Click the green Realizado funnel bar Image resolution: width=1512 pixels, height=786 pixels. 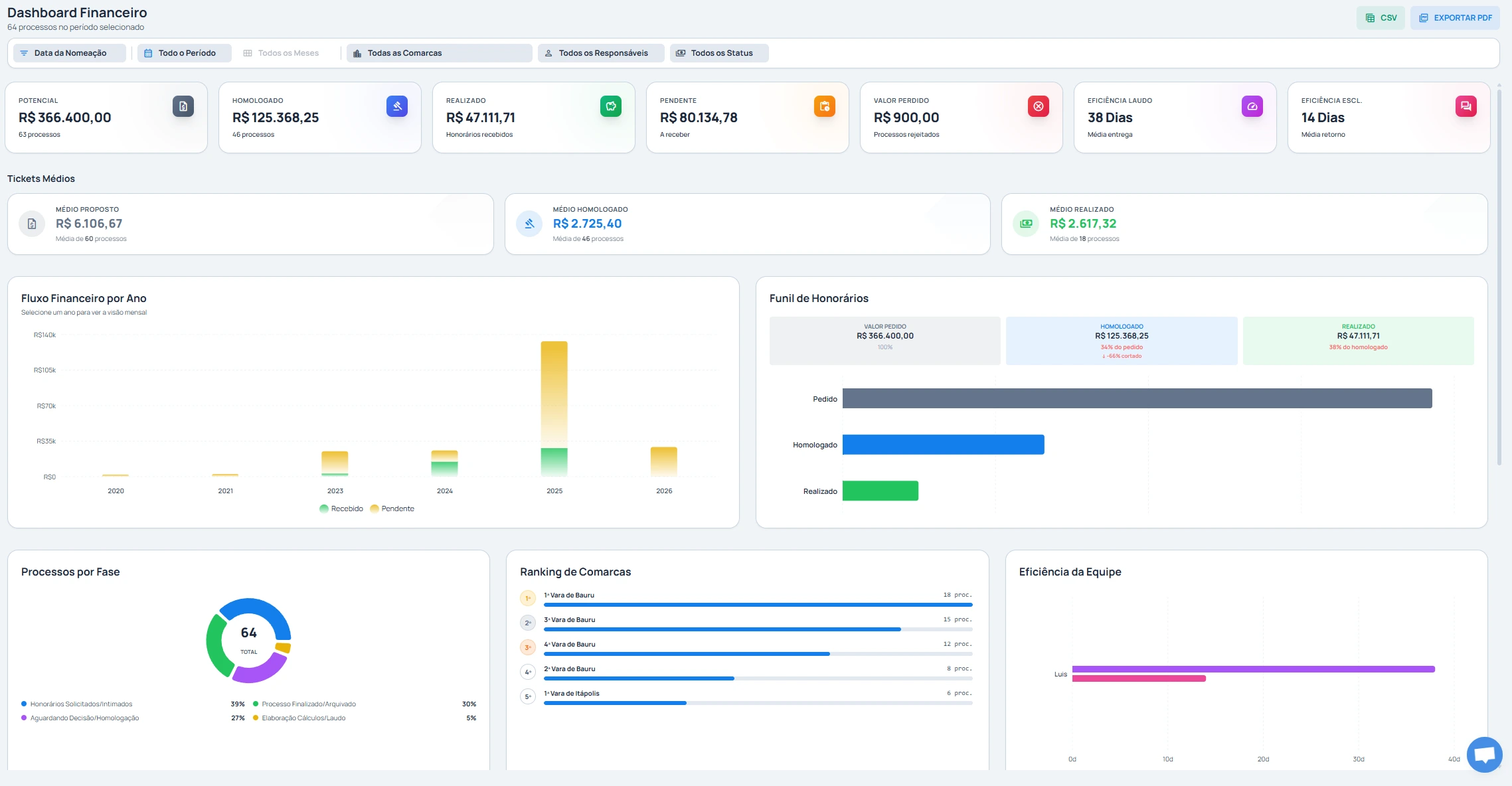(x=881, y=491)
